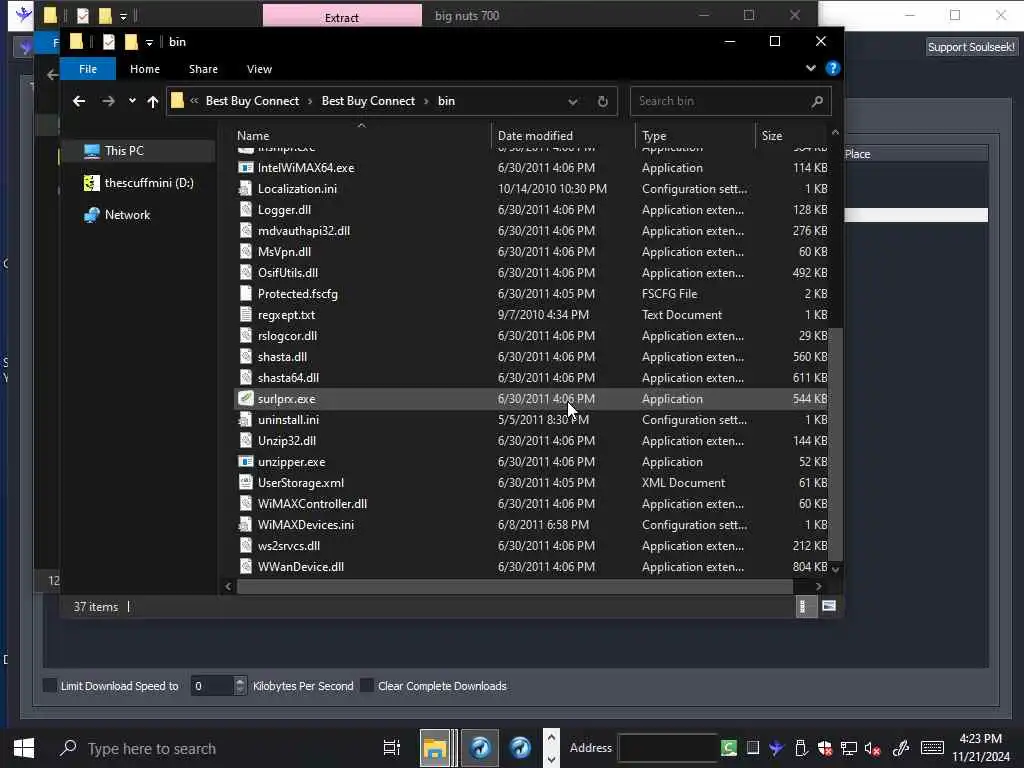Open Windows Start menu
Screen dimensions: 1024x768
pos(24,748)
